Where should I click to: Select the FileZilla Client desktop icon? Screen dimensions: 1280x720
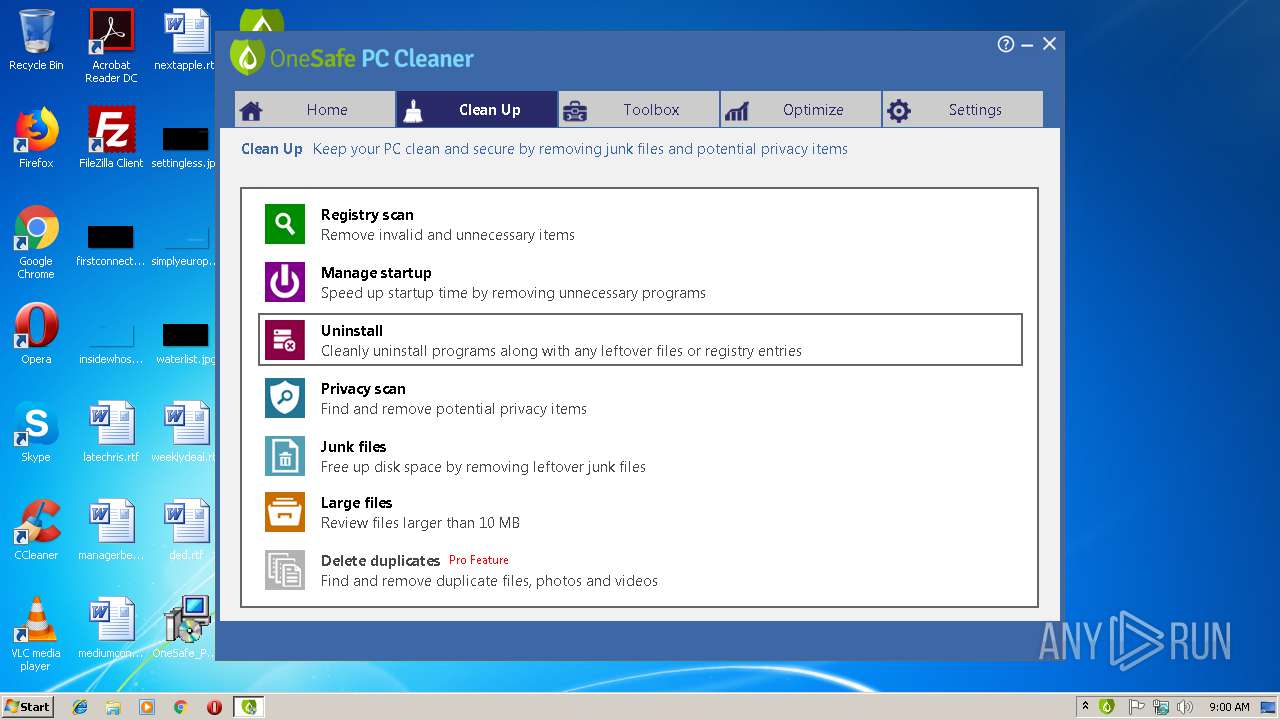tap(111, 138)
